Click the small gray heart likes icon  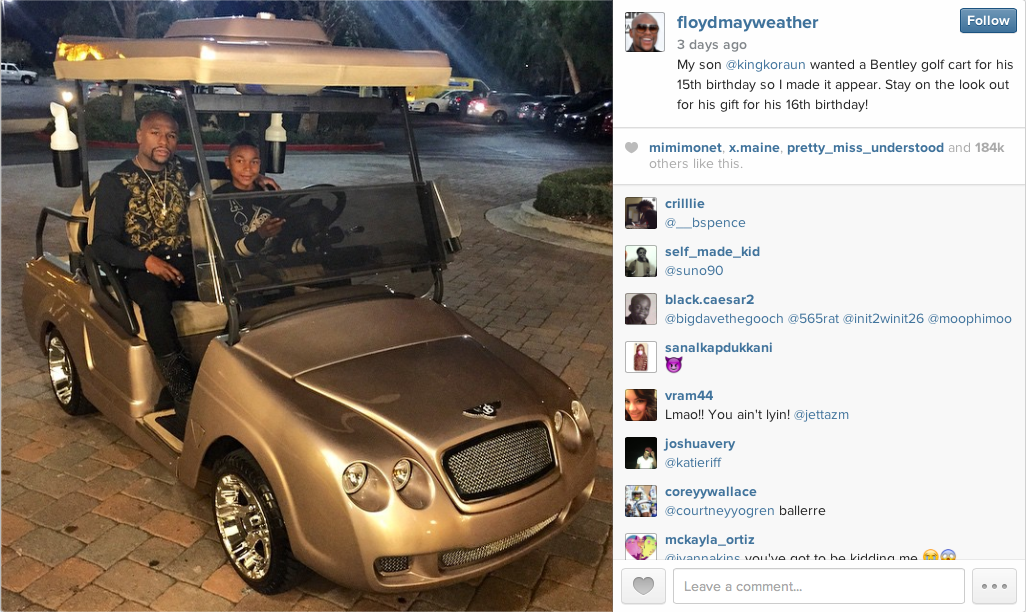[631, 147]
